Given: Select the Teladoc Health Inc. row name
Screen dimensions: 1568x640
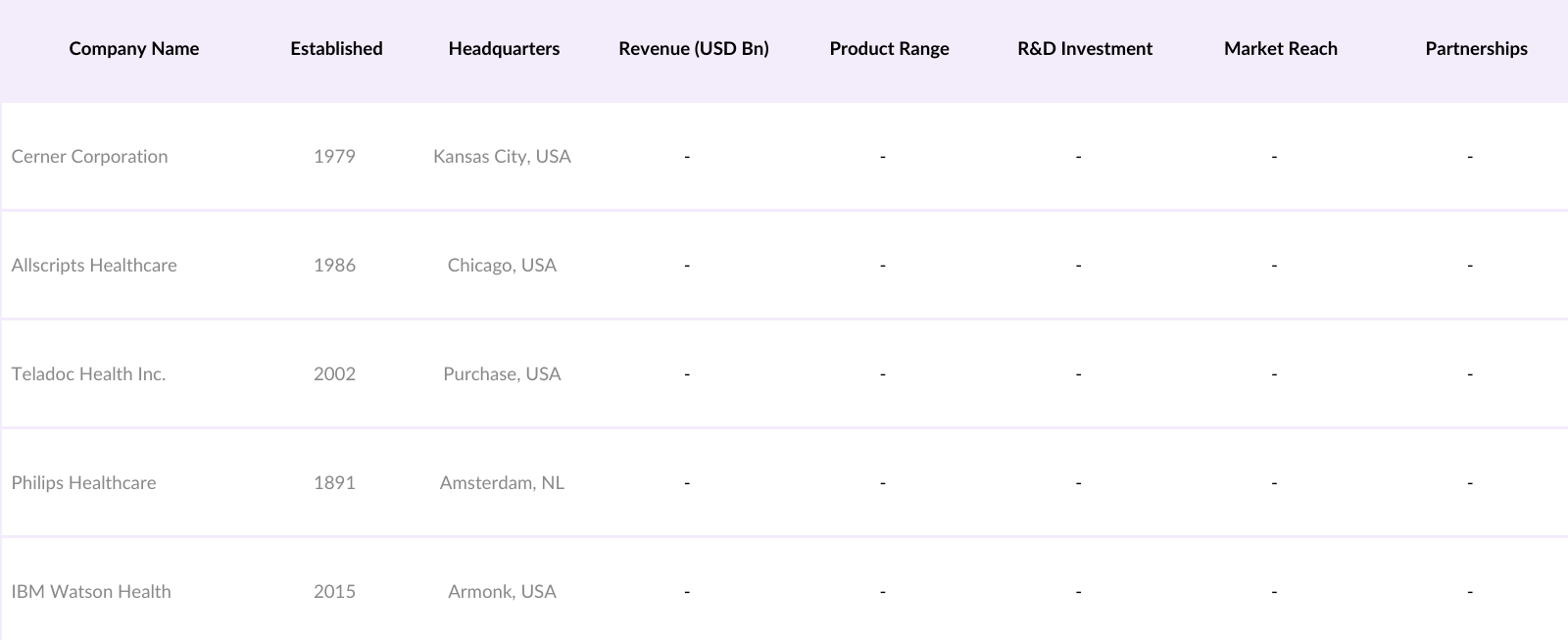Looking at the screenshot, I should pyautogui.click(x=88, y=374).
